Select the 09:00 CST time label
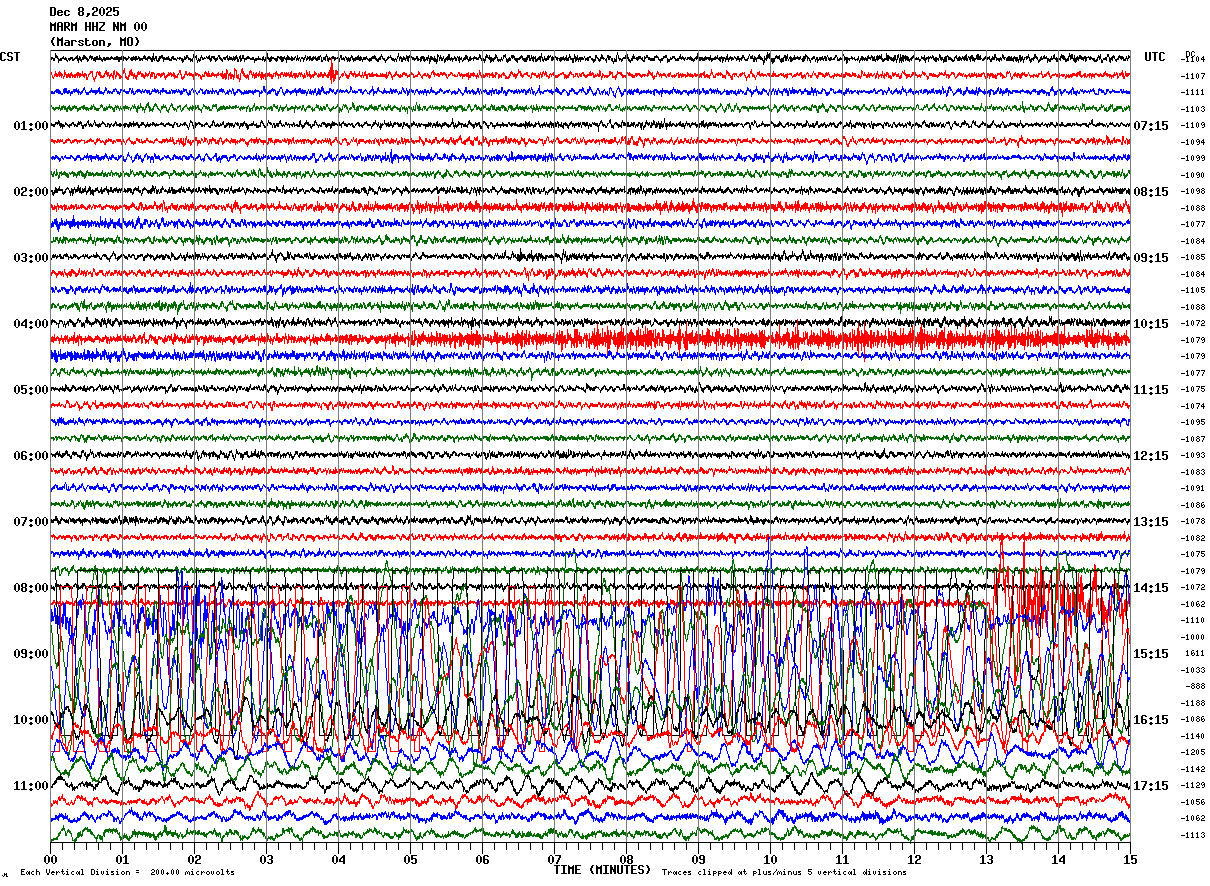The image size is (1210, 886). point(31,654)
